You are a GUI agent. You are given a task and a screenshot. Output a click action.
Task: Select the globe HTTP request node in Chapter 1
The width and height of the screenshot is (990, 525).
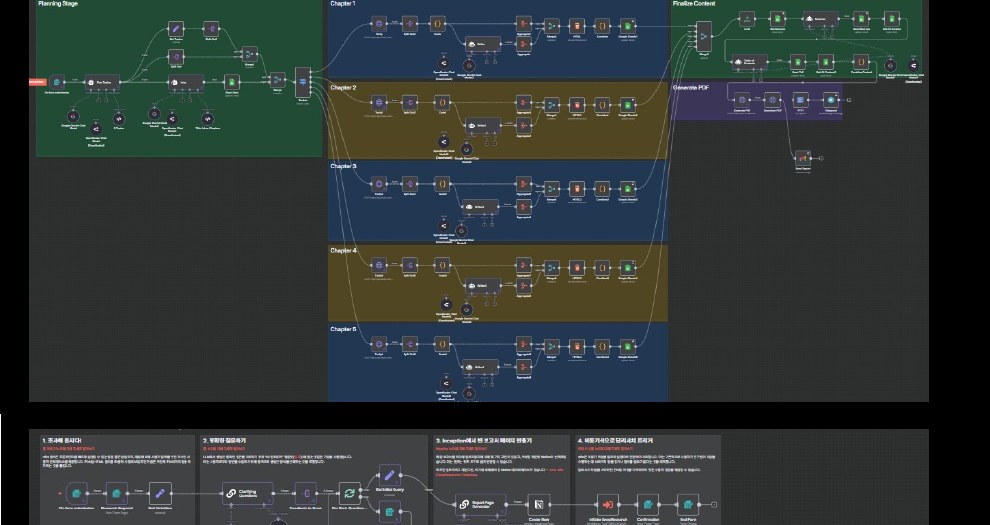[x=379, y=24]
